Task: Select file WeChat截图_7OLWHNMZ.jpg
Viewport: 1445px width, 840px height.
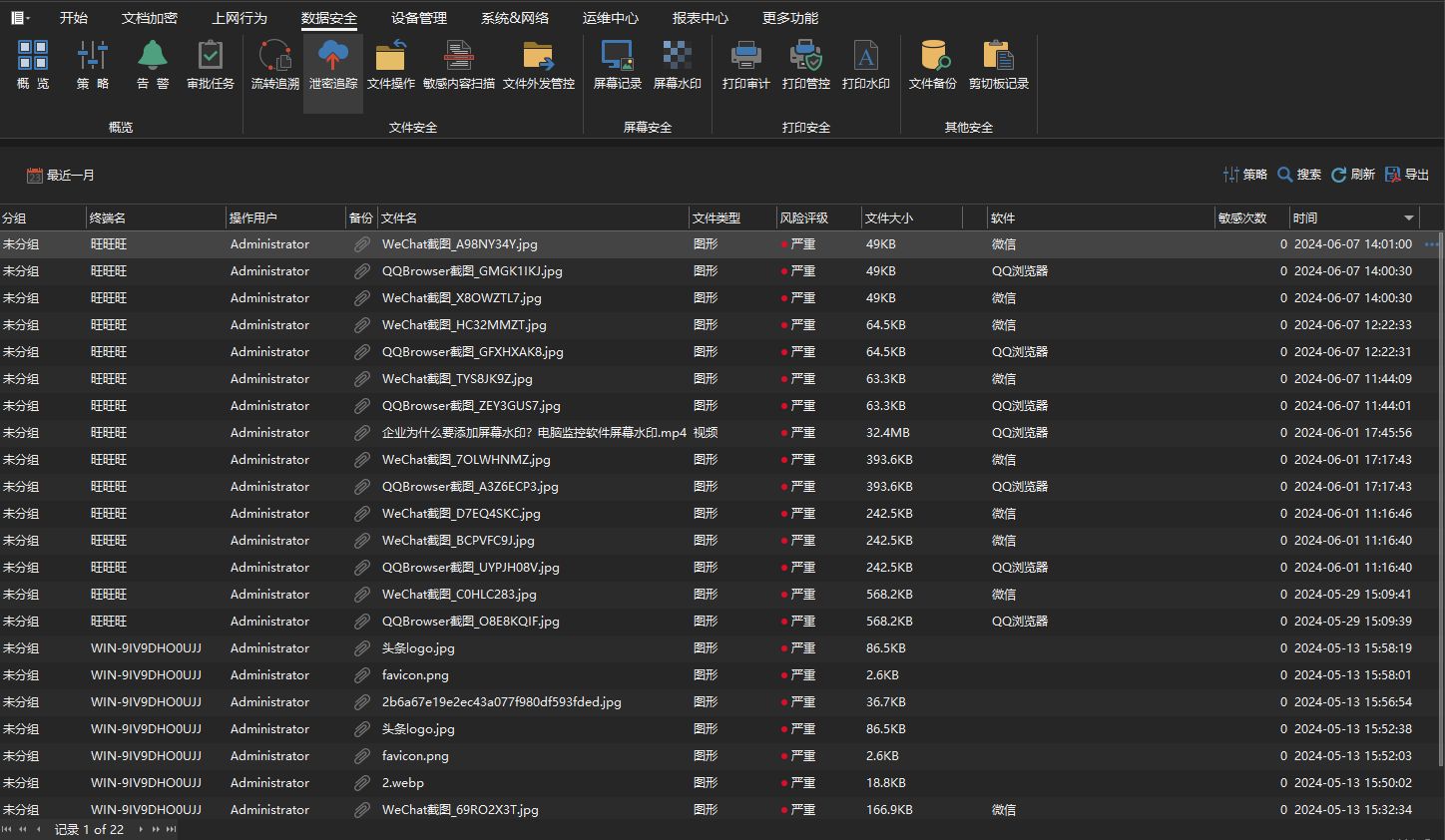Action: (x=466, y=460)
